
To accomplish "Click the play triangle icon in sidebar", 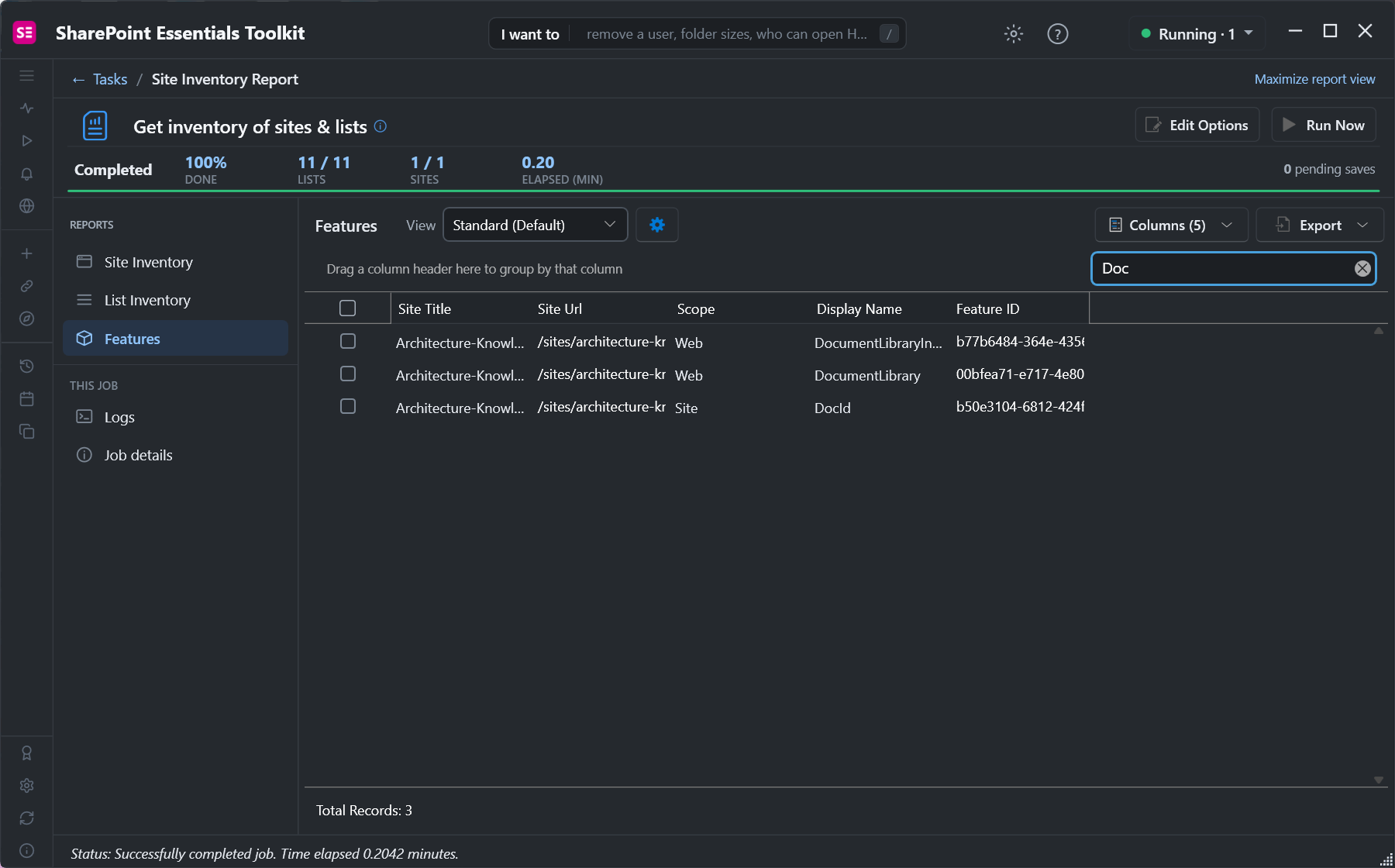I will (x=26, y=141).
